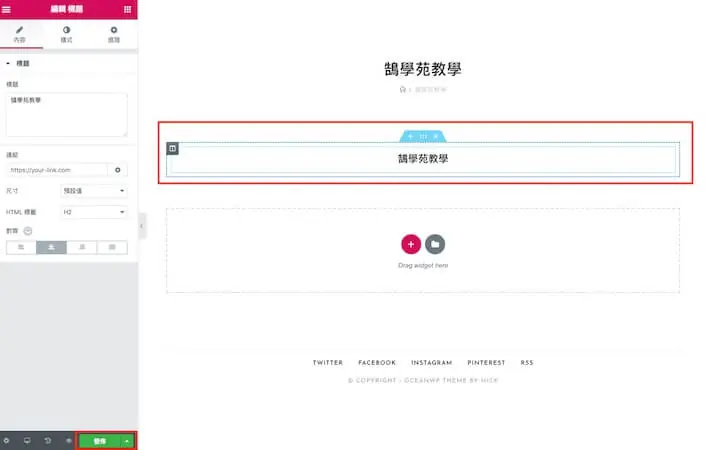
Task: Set alignment to right
Action: (x=82, y=247)
